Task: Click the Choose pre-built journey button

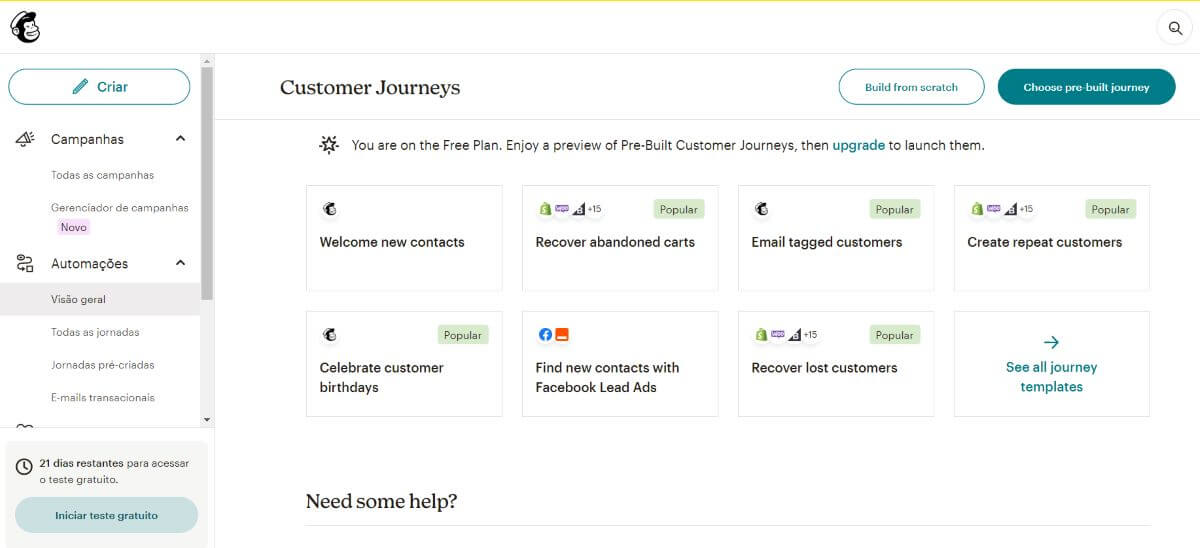Action: tap(1086, 87)
